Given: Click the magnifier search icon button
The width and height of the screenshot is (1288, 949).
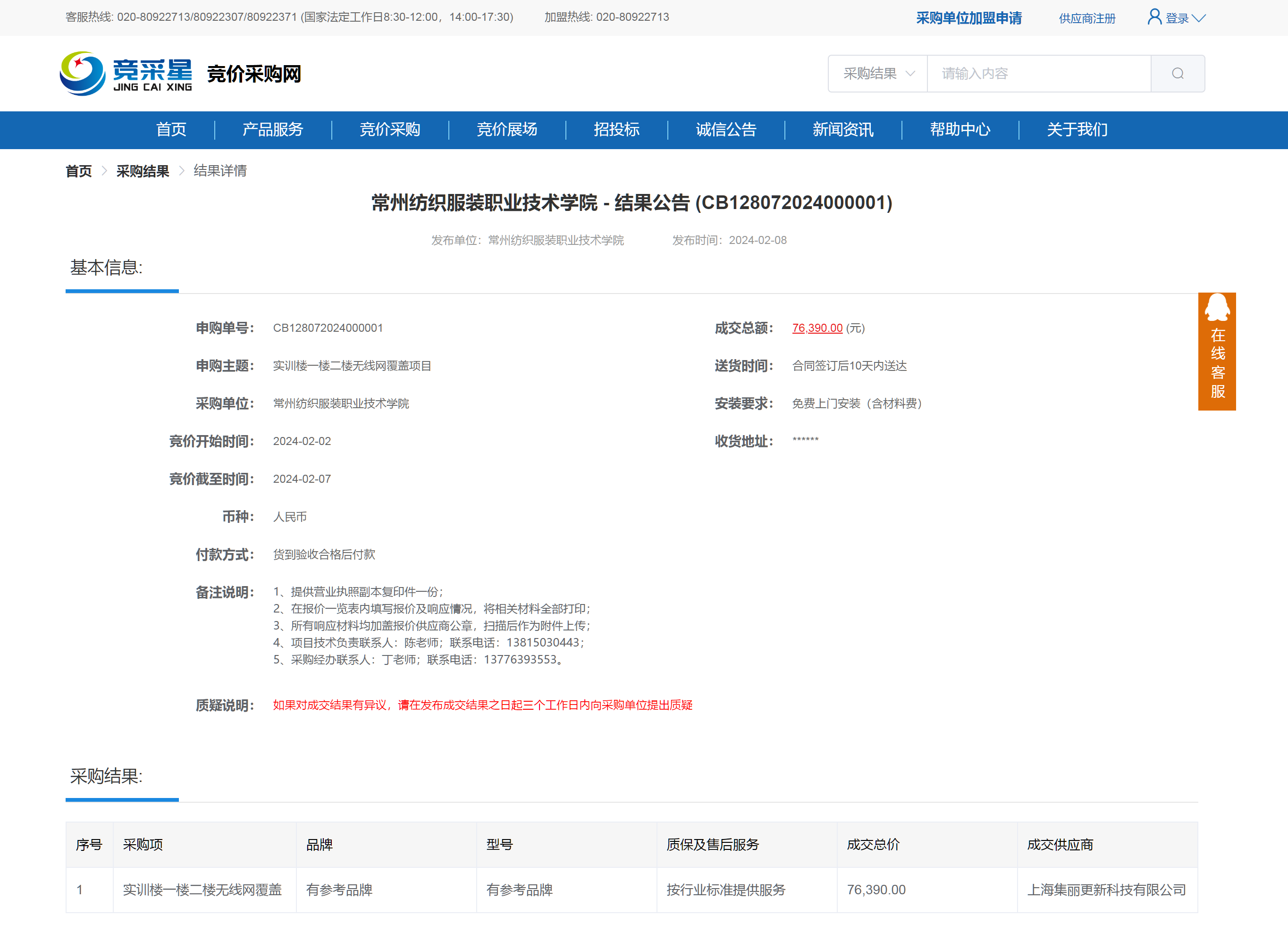Looking at the screenshot, I should pyautogui.click(x=1177, y=74).
